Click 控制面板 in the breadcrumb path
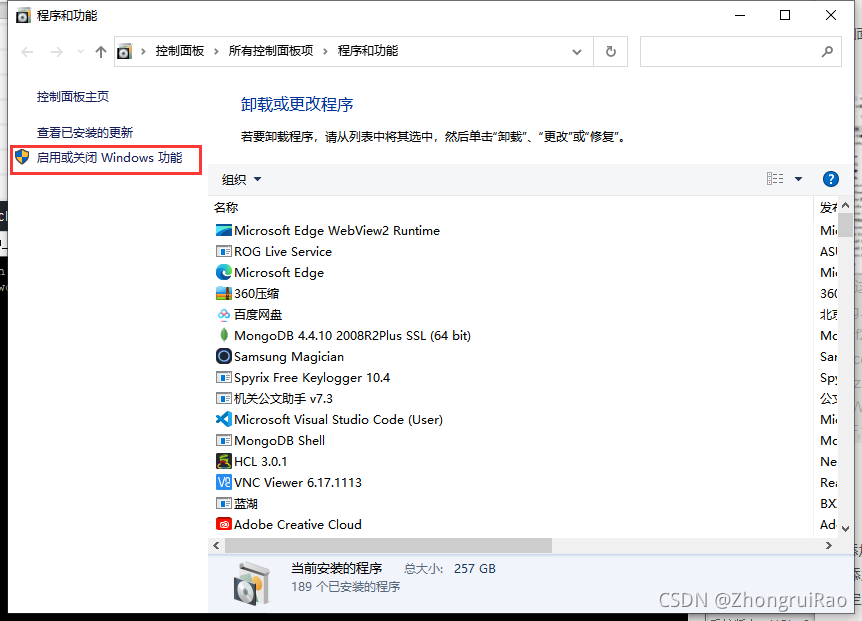Screen dimensions: 862x621 [x=180, y=51]
